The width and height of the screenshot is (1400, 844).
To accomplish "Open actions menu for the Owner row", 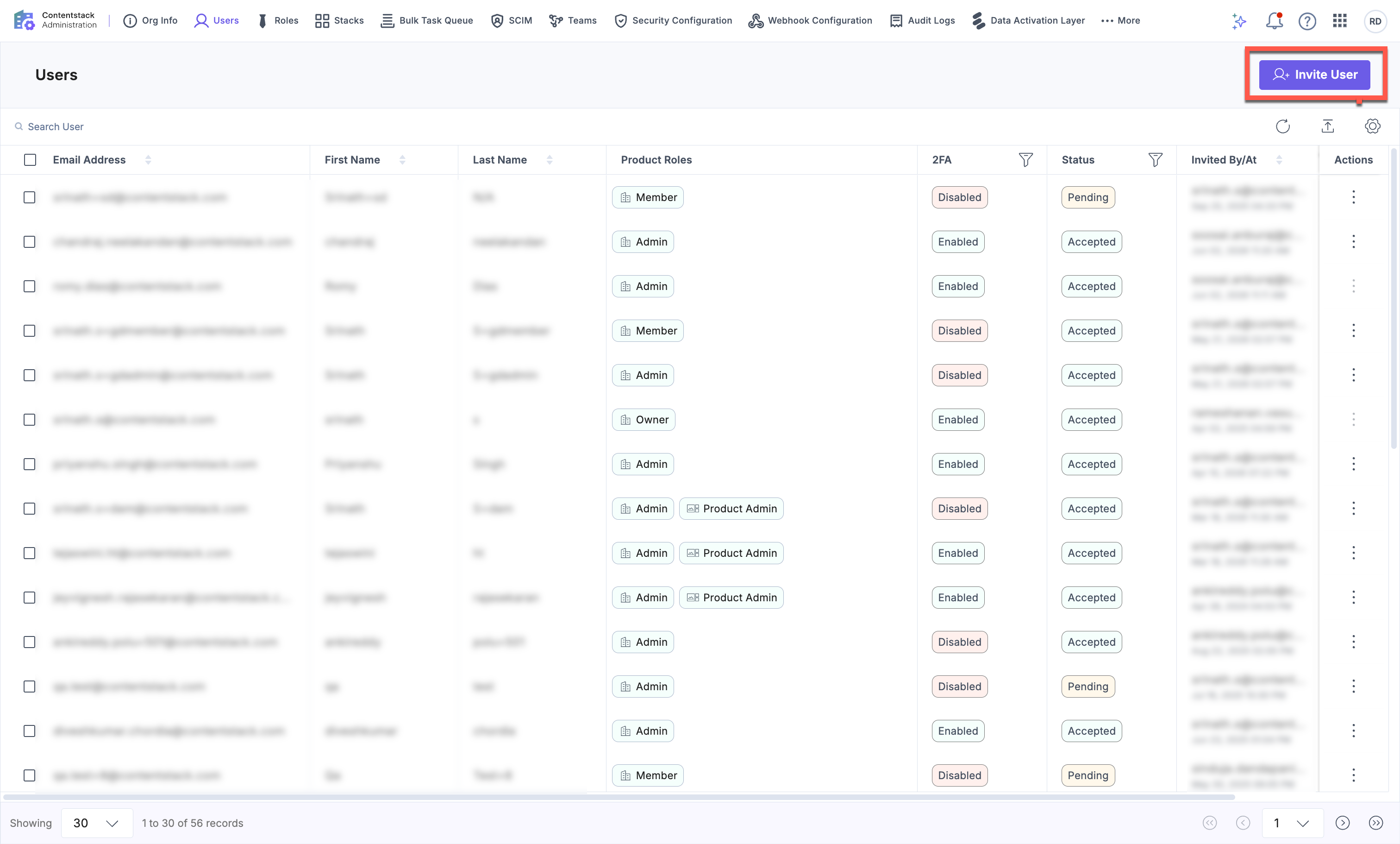I will 1353,419.
